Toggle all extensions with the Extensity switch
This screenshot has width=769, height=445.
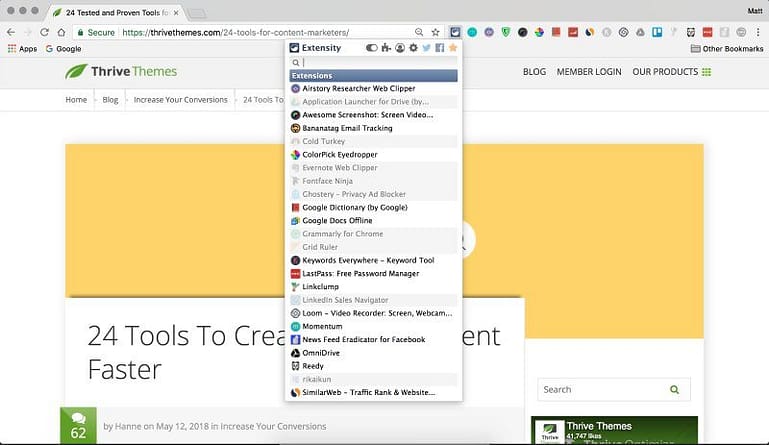coord(372,48)
